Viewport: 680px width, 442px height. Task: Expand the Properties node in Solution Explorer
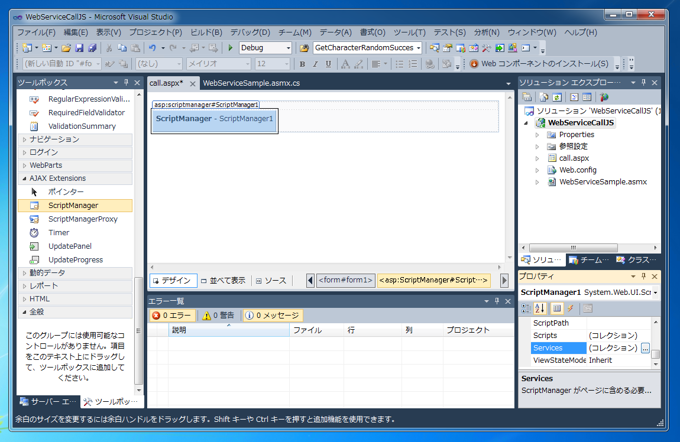click(537, 135)
